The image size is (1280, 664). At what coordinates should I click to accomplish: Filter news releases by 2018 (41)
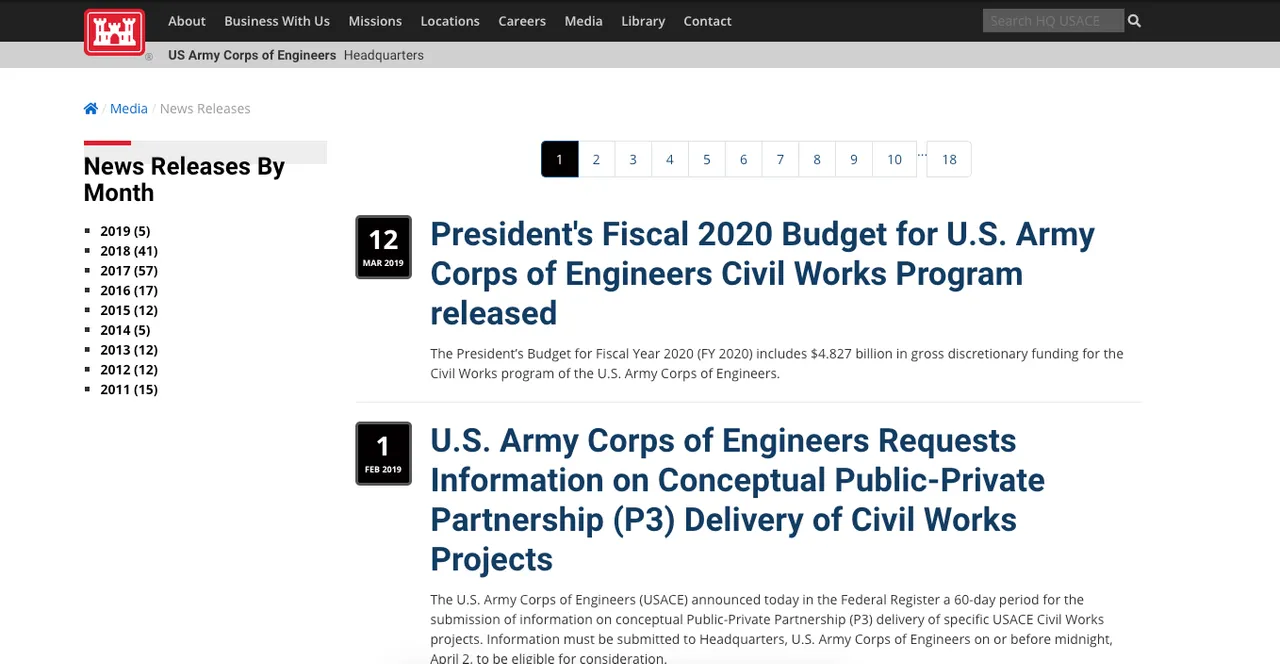pos(129,251)
